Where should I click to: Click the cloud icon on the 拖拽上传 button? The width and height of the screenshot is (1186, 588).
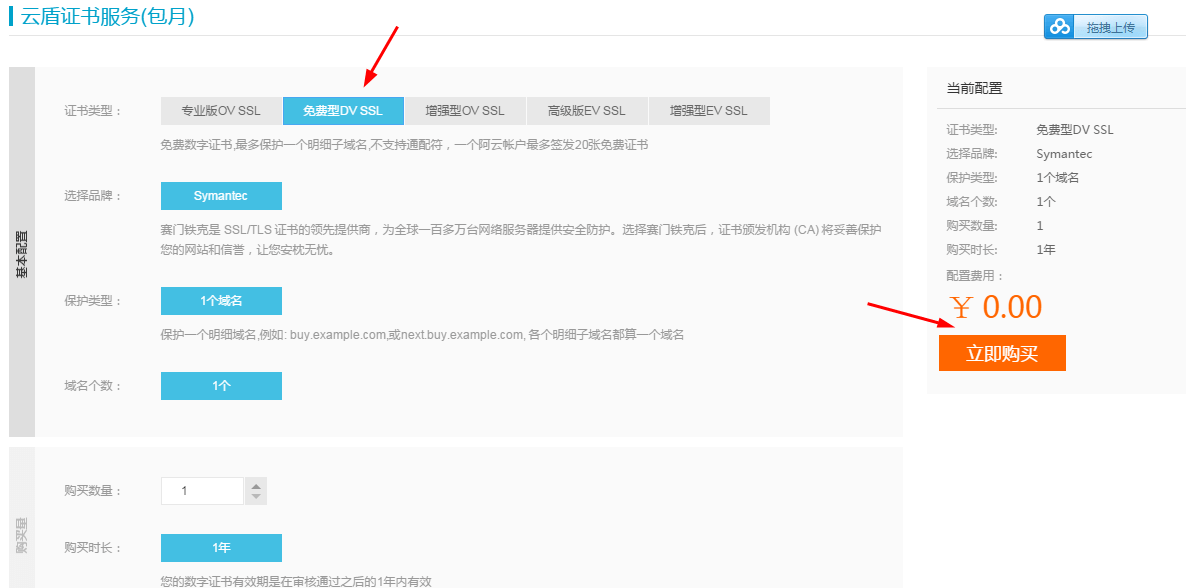[1060, 27]
